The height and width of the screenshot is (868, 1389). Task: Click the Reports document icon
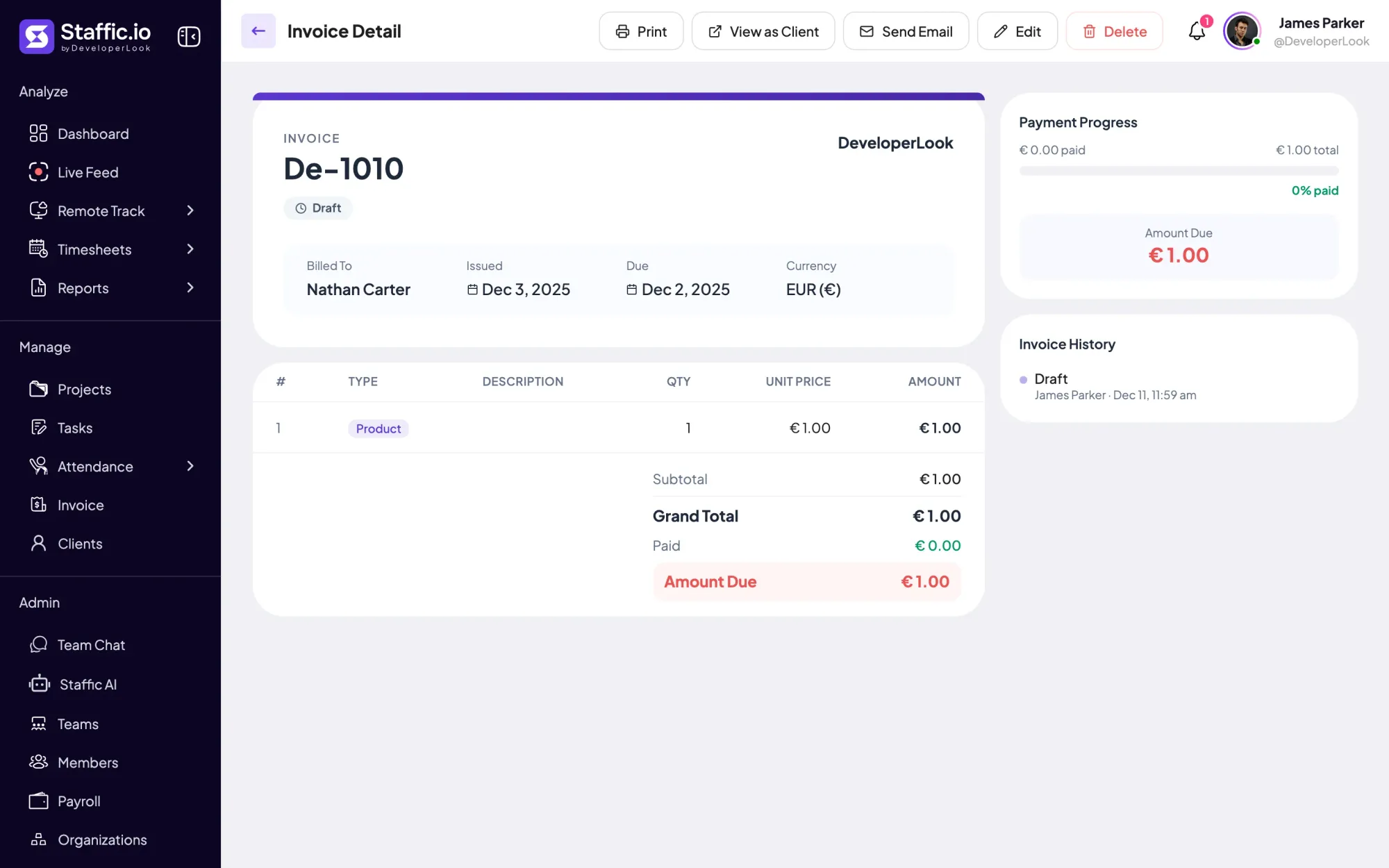[x=39, y=287]
